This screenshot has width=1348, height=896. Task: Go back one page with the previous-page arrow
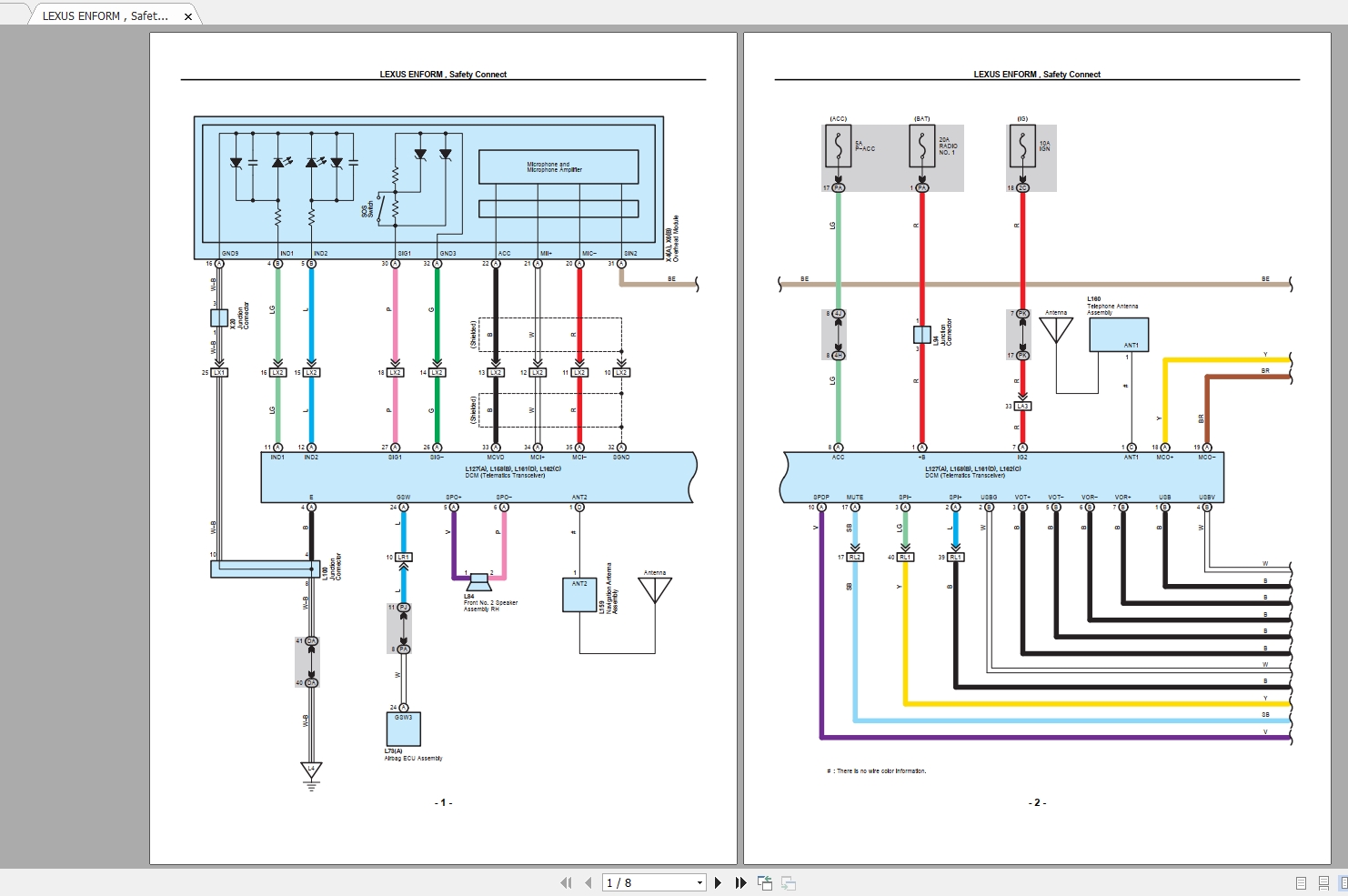click(588, 882)
